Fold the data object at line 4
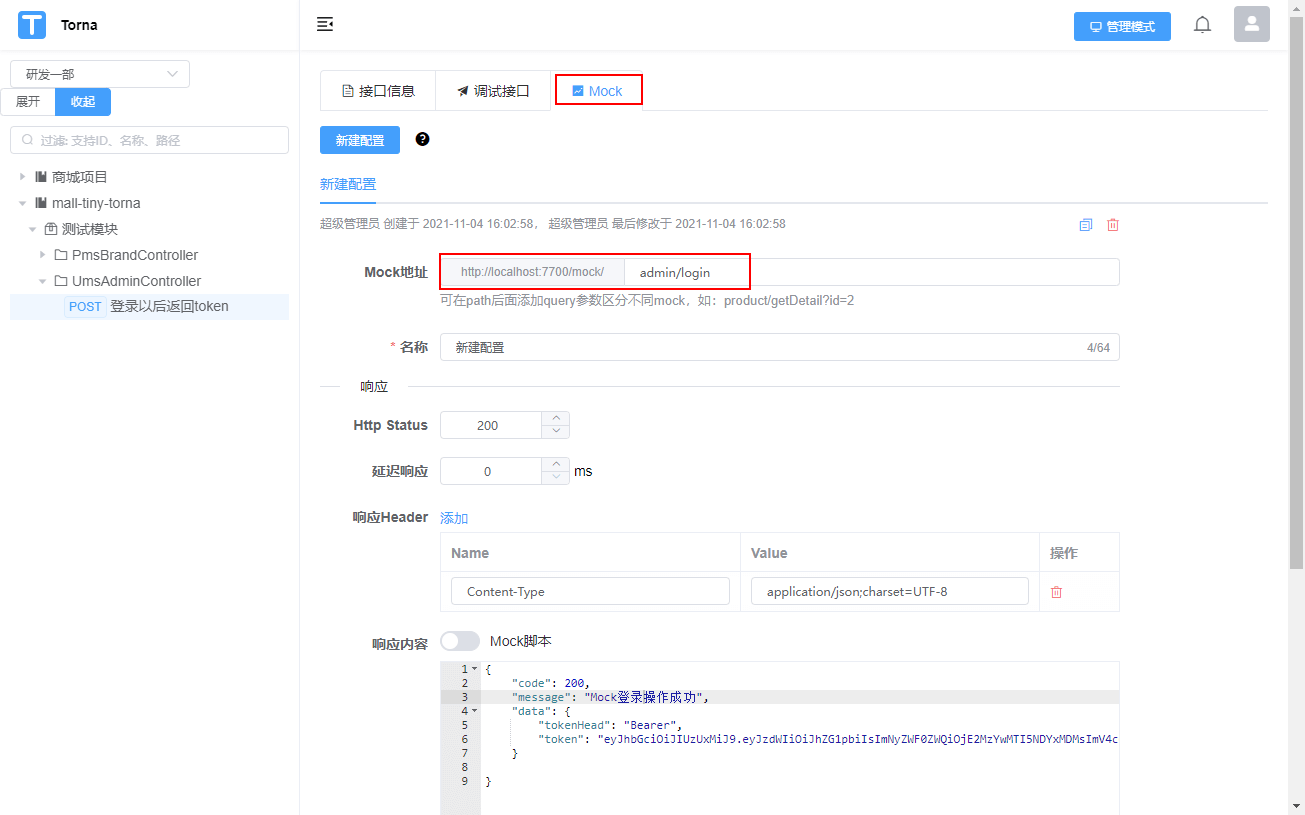Image resolution: width=1305 pixels, height=815 pixels. [x=474, y=711]
